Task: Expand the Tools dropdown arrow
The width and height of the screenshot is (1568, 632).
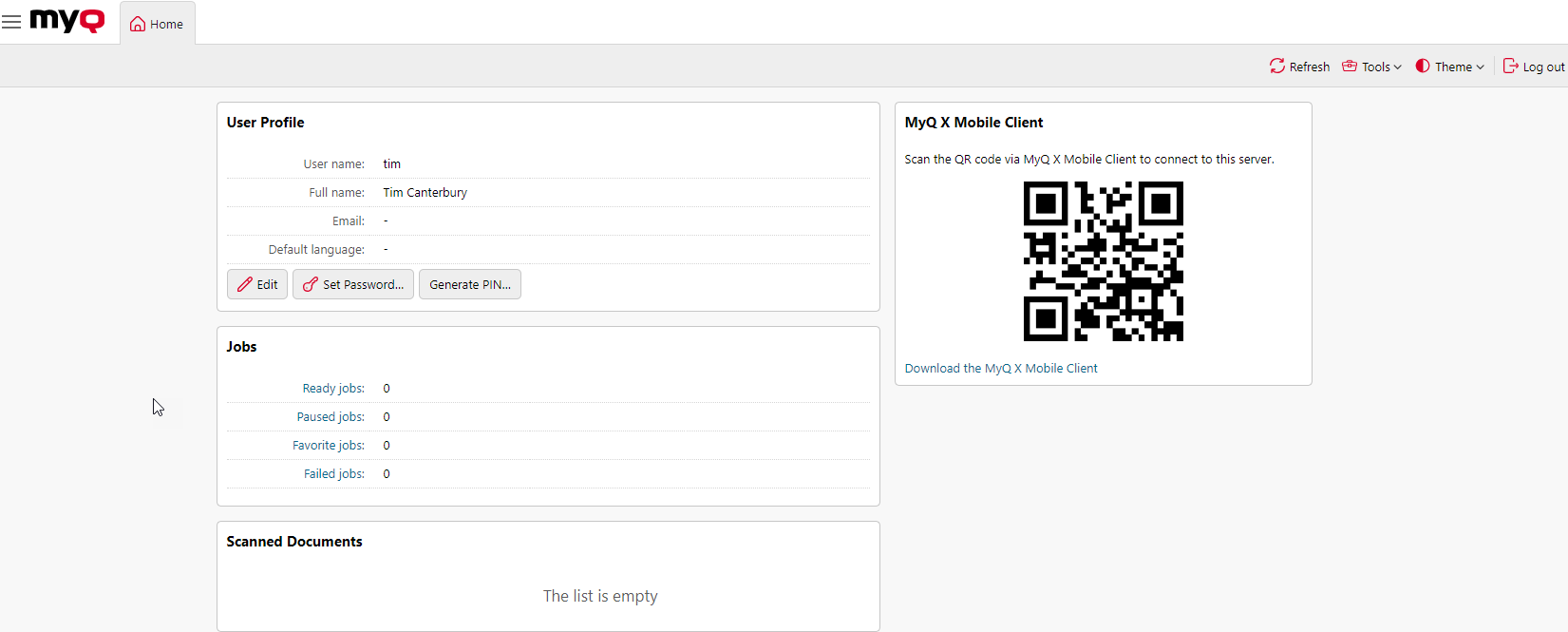Action: pos(1397,67)
